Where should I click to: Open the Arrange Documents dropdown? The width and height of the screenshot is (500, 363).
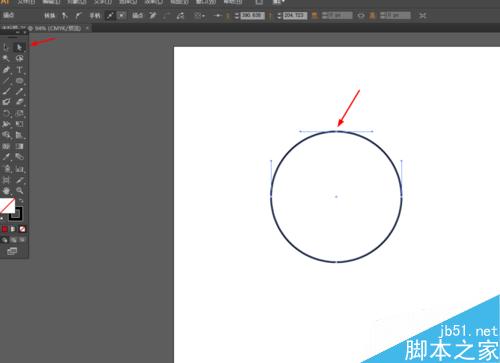point(279,2)
